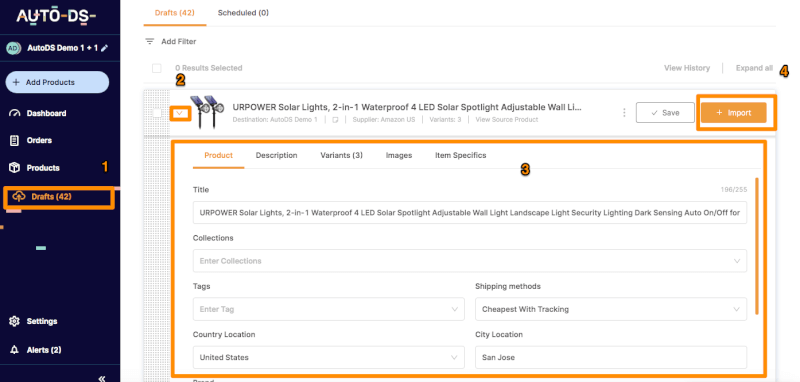This screenshot has width=800, height=382.
Task: Click the AutoDS Demo 1 + 1 store name
Action: coord(62,48)
